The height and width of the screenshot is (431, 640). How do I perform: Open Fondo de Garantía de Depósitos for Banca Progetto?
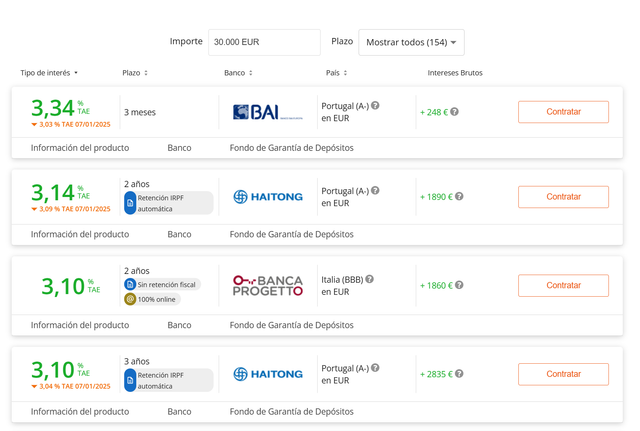click(x=291, y=325)
